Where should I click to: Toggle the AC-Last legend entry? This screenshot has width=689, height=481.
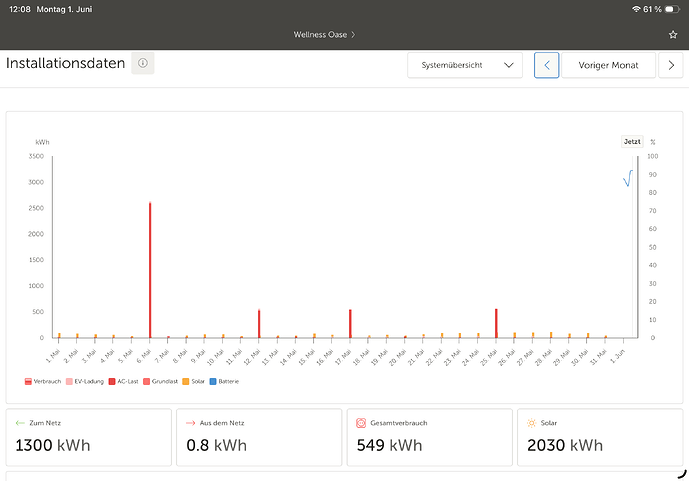123,381
